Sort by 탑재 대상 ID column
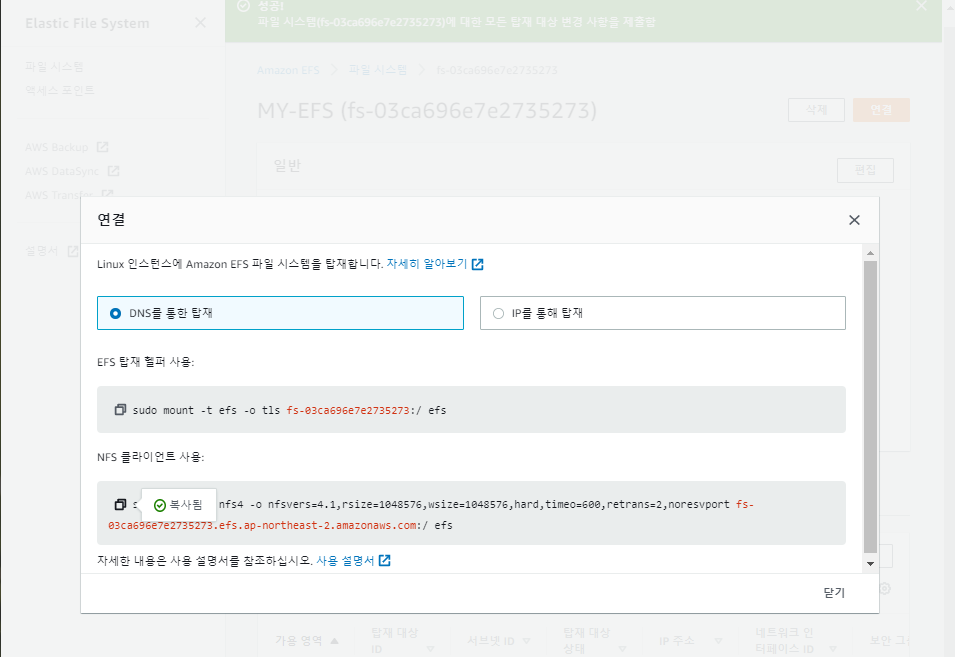The height and width of the screenshot is (657, 955). point(403,641)
